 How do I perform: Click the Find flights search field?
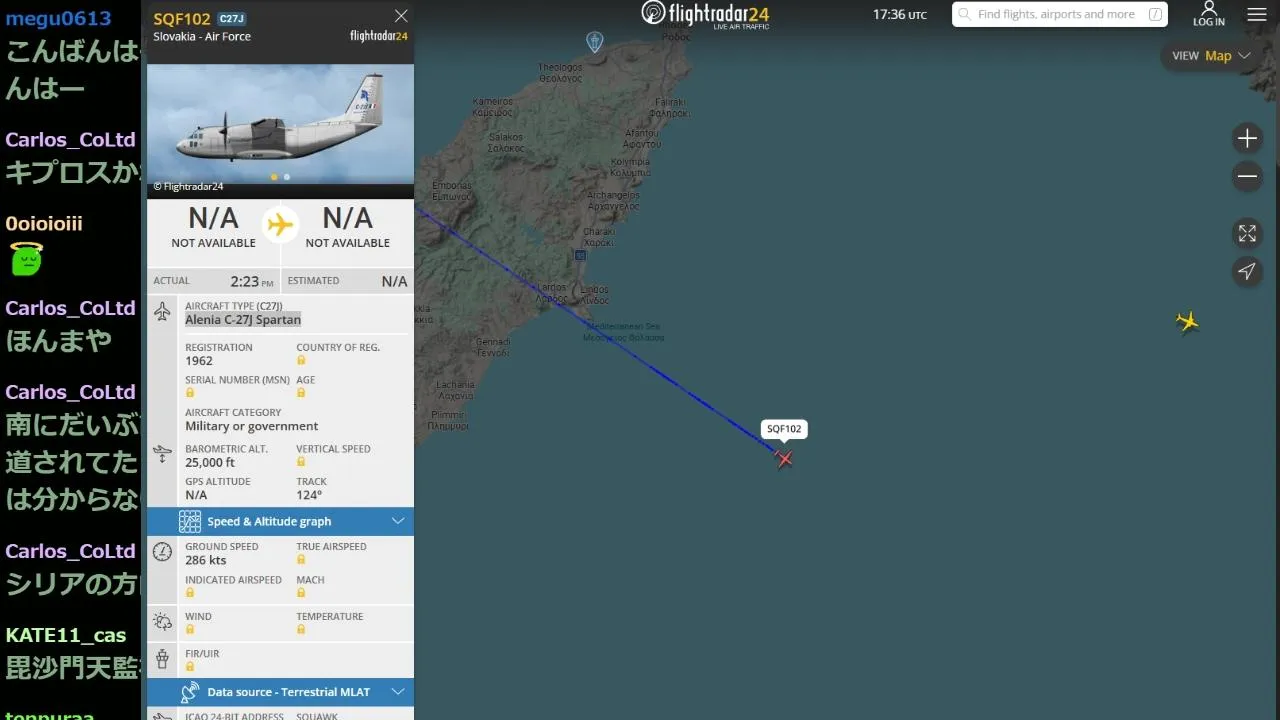[1060, 14]
